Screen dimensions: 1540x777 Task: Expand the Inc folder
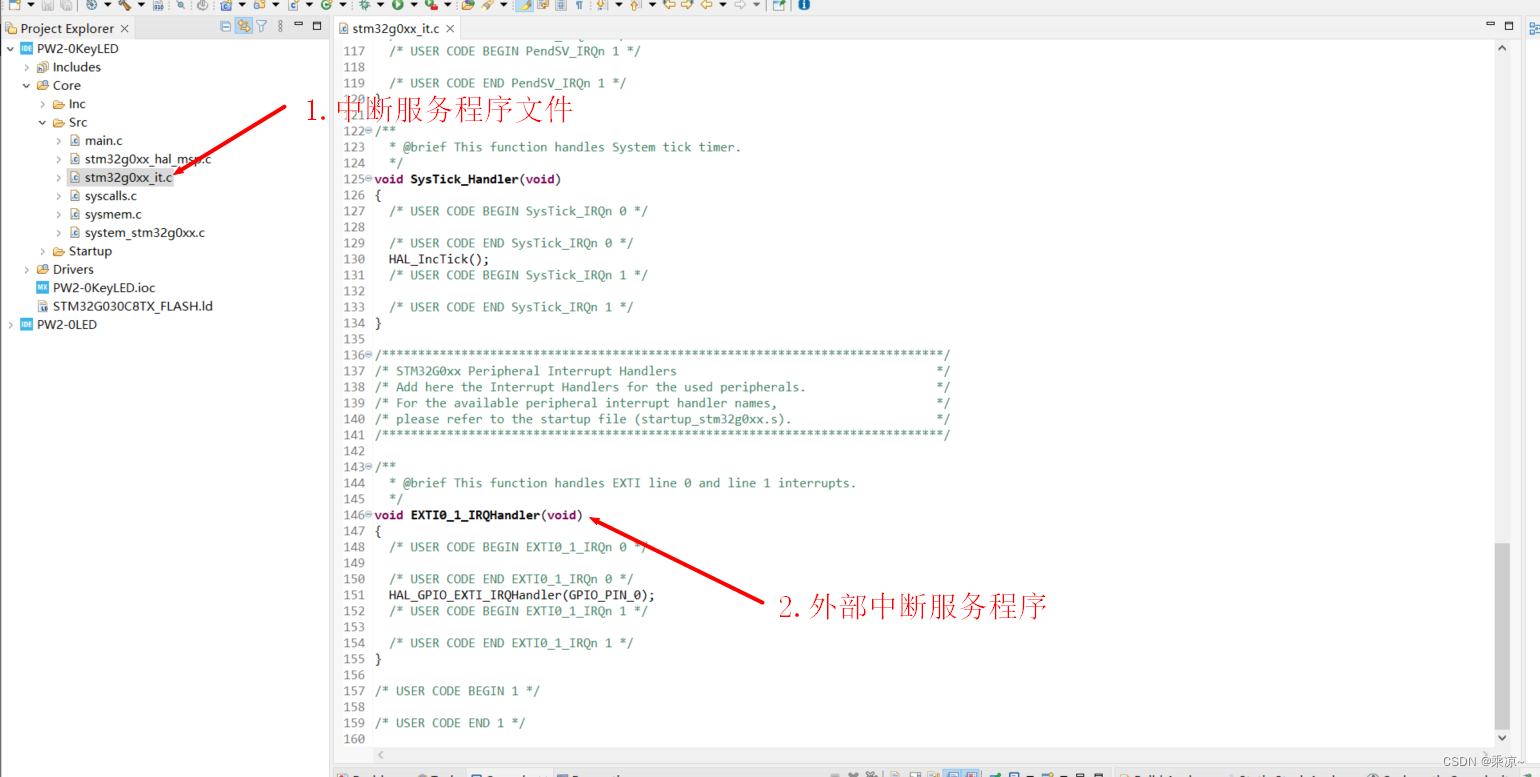(42, 104)
